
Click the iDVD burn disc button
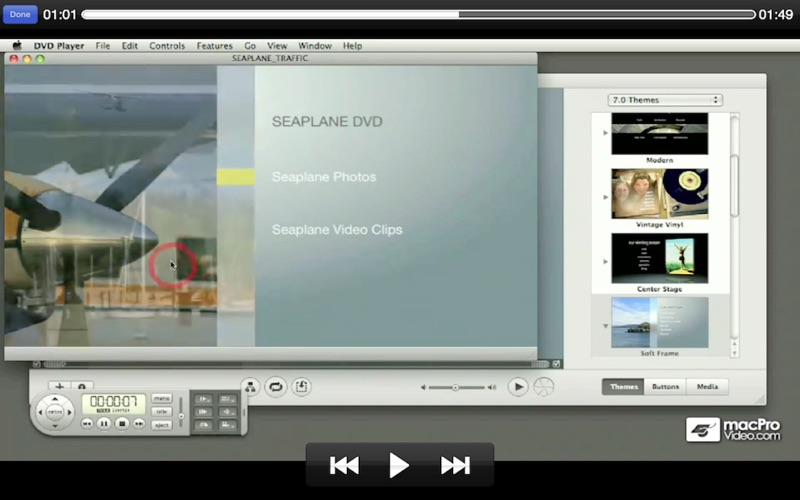[x=544, y=387]
